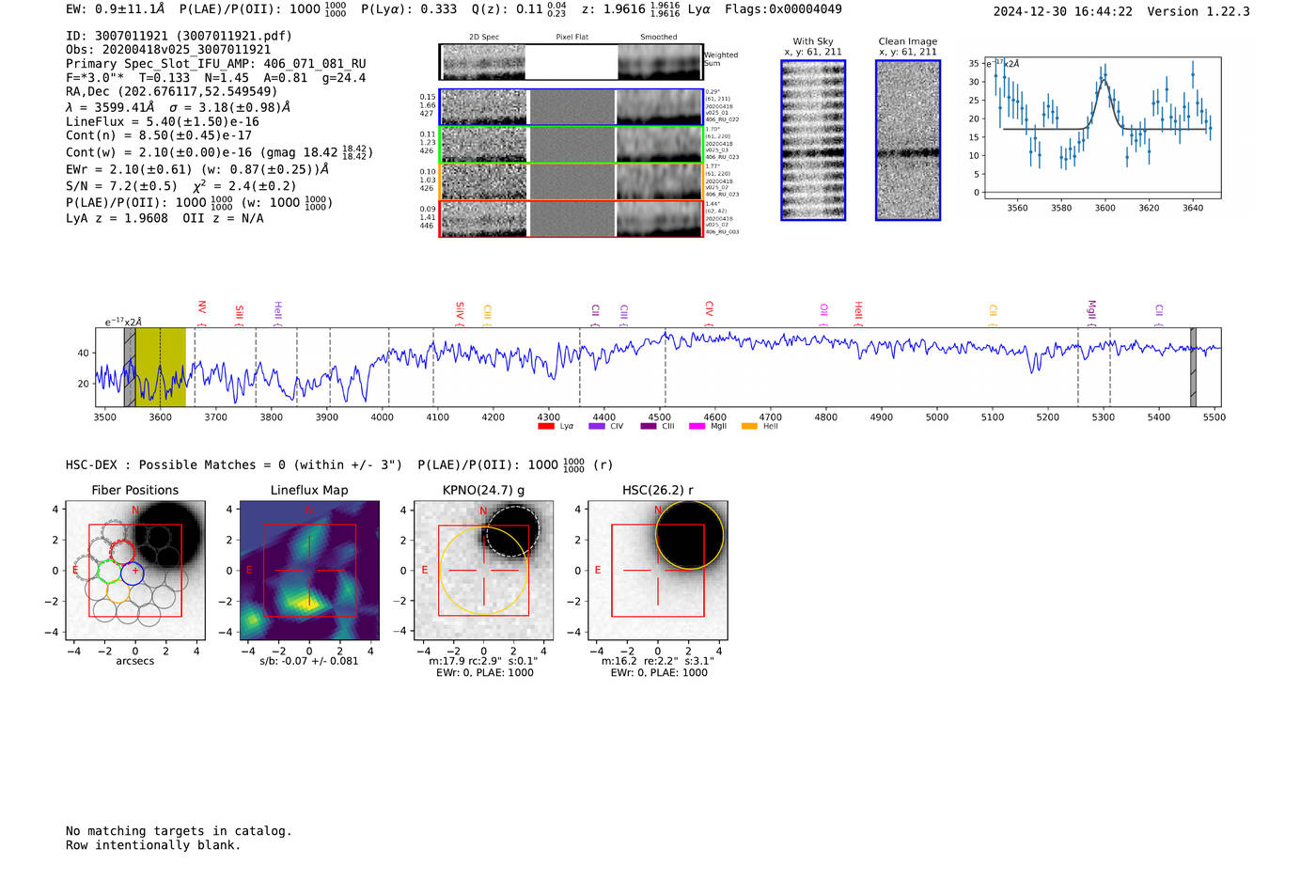Click the CIV purple legend swatch
The image size is (1316, 896).
[x=596, y=426]
